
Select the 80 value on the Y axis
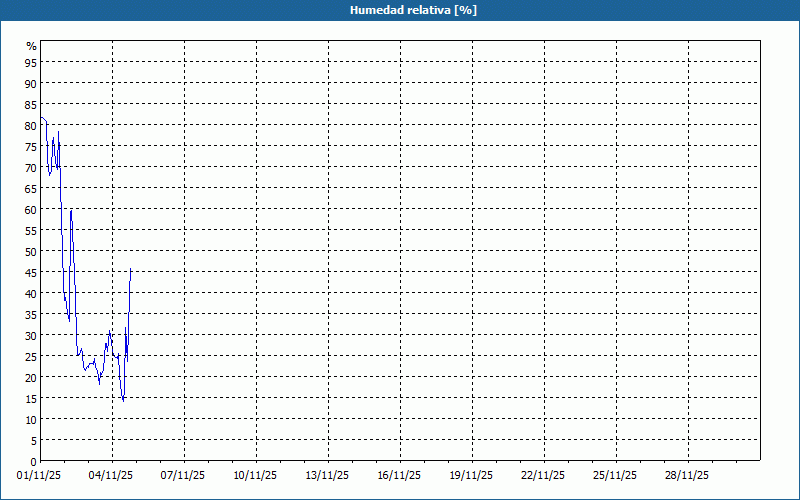click(x=31, y=126)
